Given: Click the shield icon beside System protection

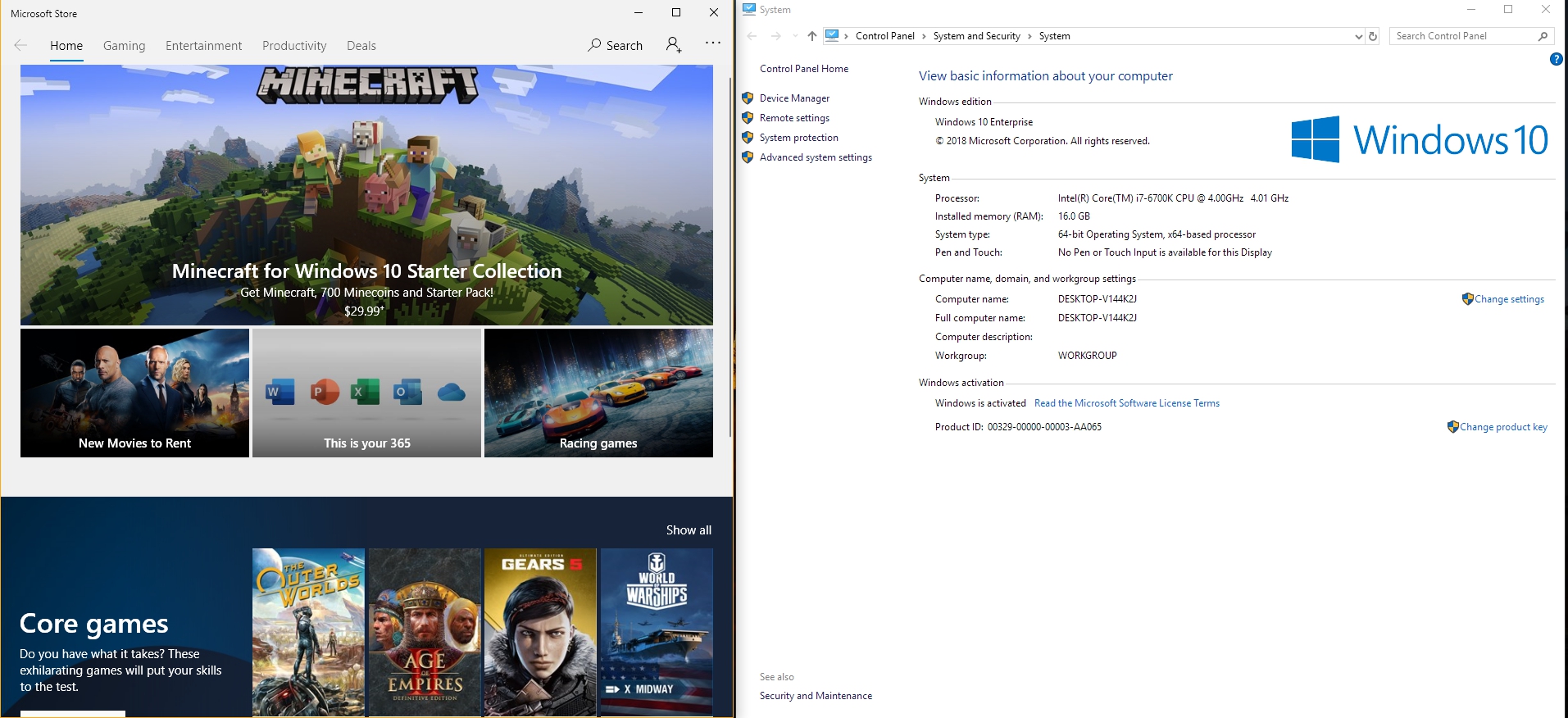Looking at the screenshot, I should coord(748,137).
